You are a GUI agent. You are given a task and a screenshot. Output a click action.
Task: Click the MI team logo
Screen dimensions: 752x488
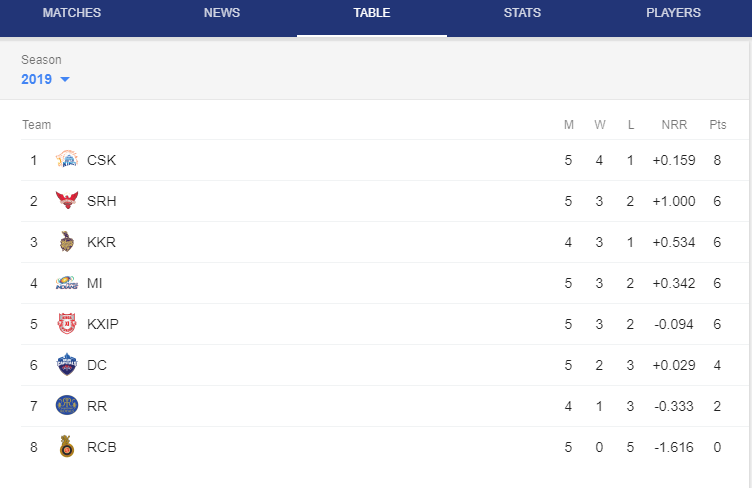[67, 283]
